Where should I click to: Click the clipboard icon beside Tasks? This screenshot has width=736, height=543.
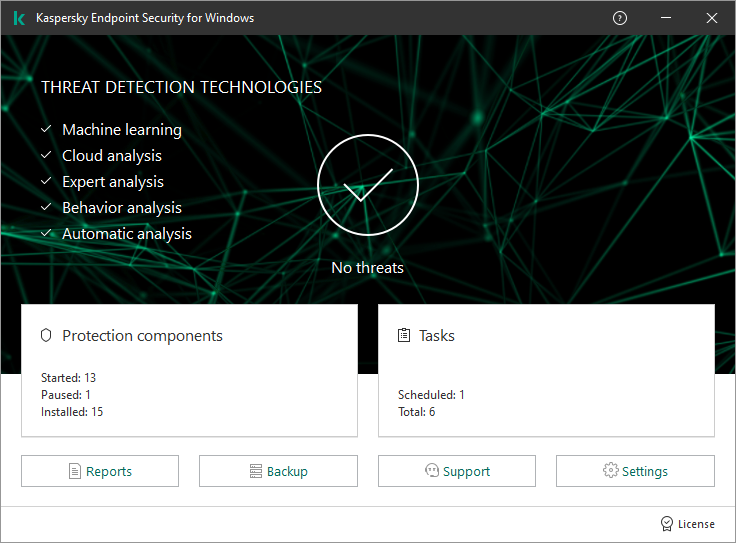[x=404, y=336]
